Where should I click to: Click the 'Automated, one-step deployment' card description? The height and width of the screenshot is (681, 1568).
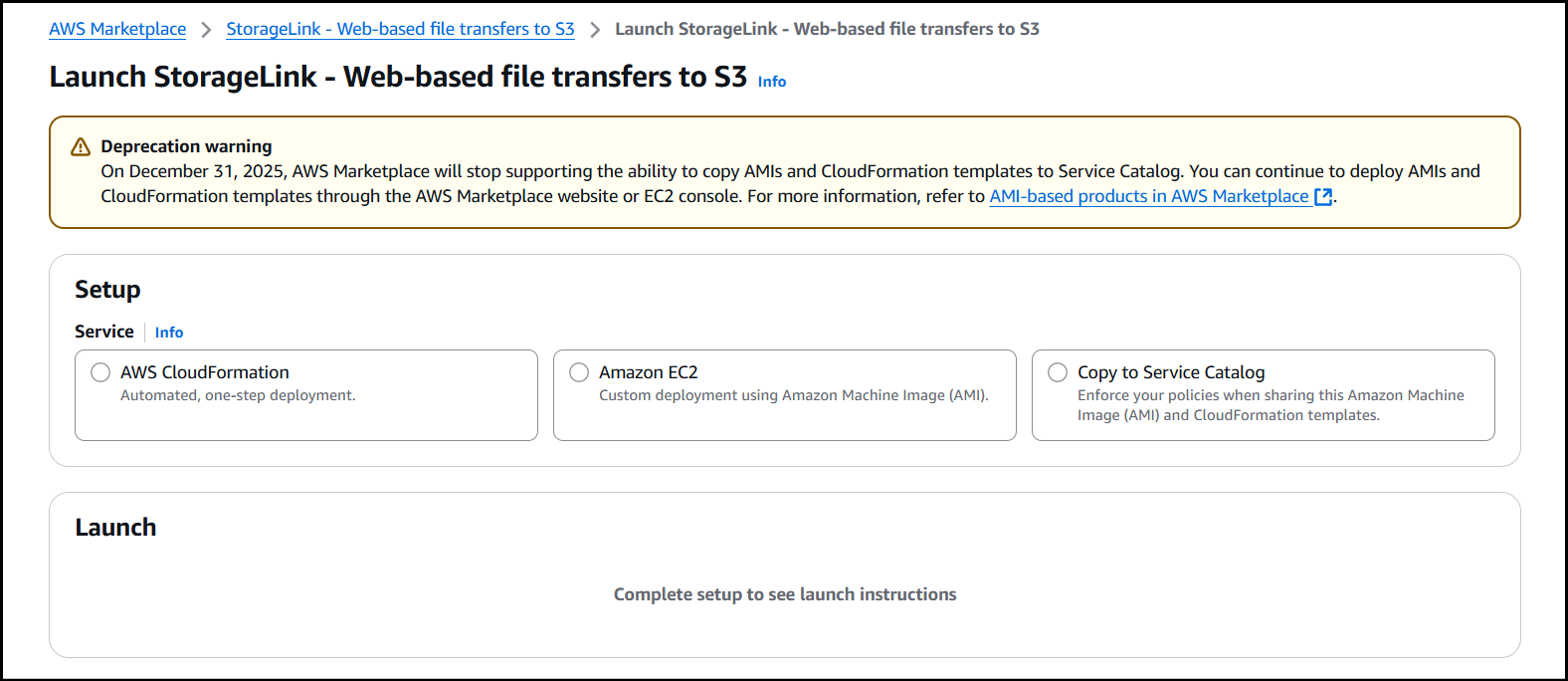pos(238,395)
